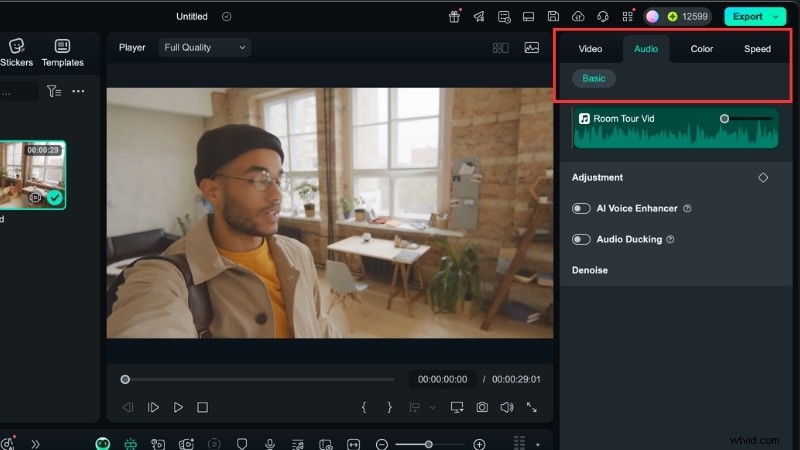Open the Export dropdown arrow
Viewport: 800px width, 450px height.
(x=776, y=17)
